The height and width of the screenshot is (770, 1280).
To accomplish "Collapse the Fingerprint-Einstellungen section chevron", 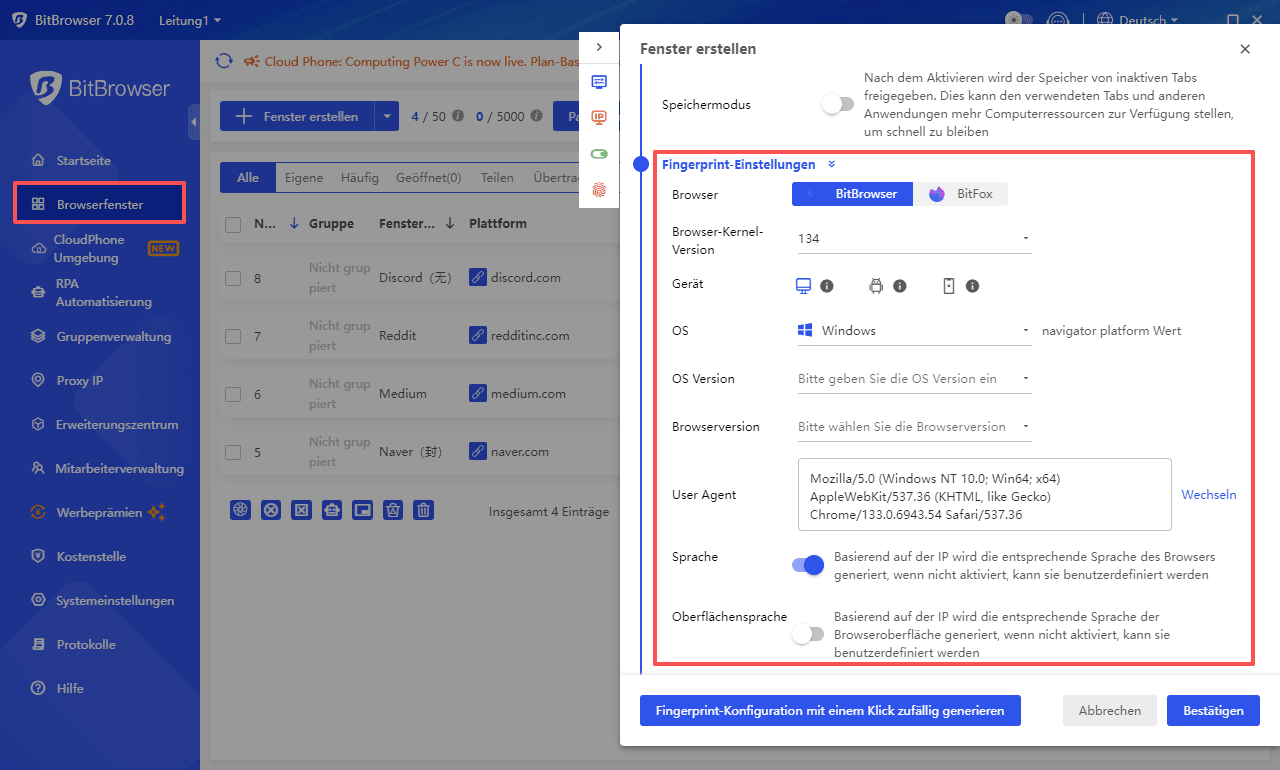I will [831, 163].
